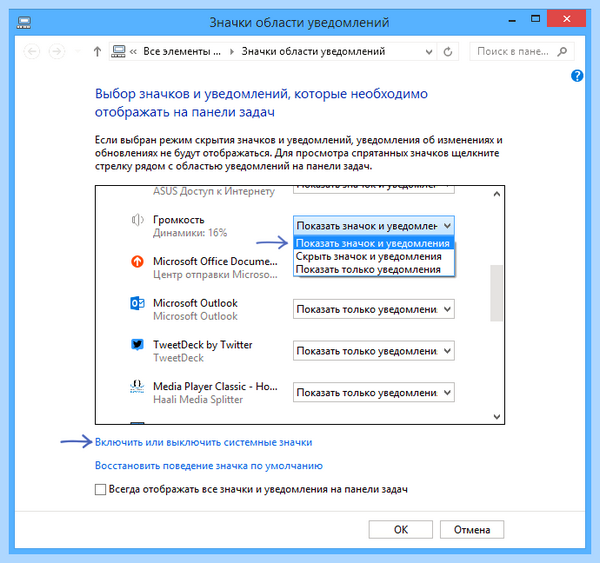Select 'Показать только уведомления' option

[x=373, y=269]
